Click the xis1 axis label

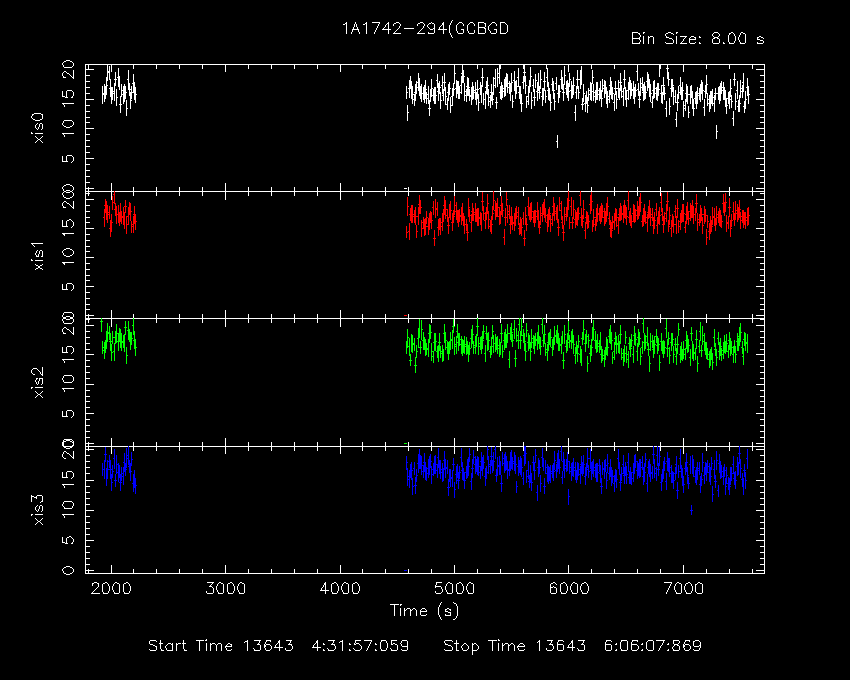(x=38, y=256)
